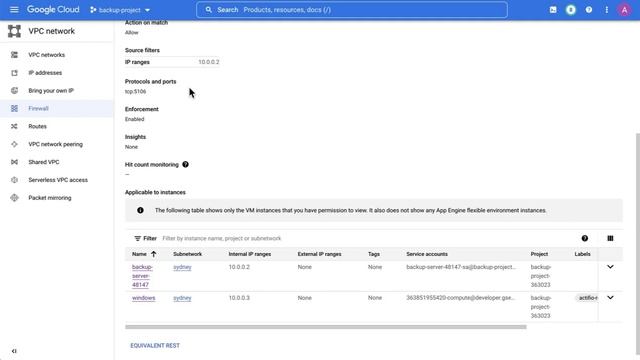Click the Google Cloud logo

pyautogui.click(x=53, y=9)
